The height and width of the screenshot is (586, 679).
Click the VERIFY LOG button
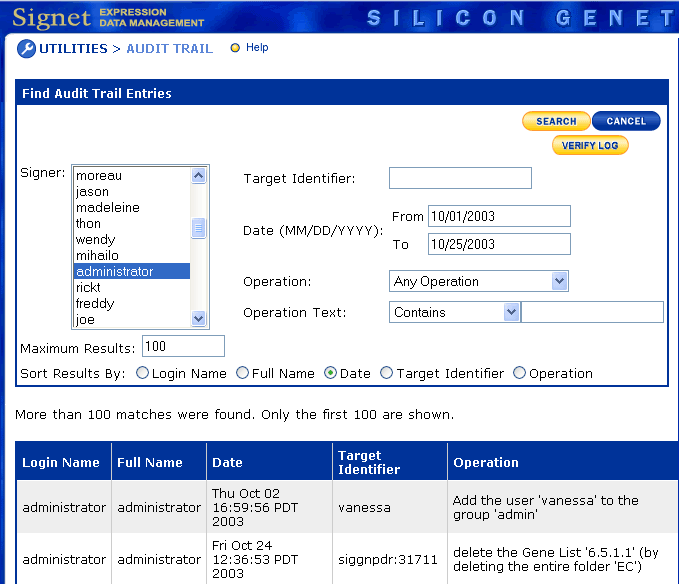[590, 145]
